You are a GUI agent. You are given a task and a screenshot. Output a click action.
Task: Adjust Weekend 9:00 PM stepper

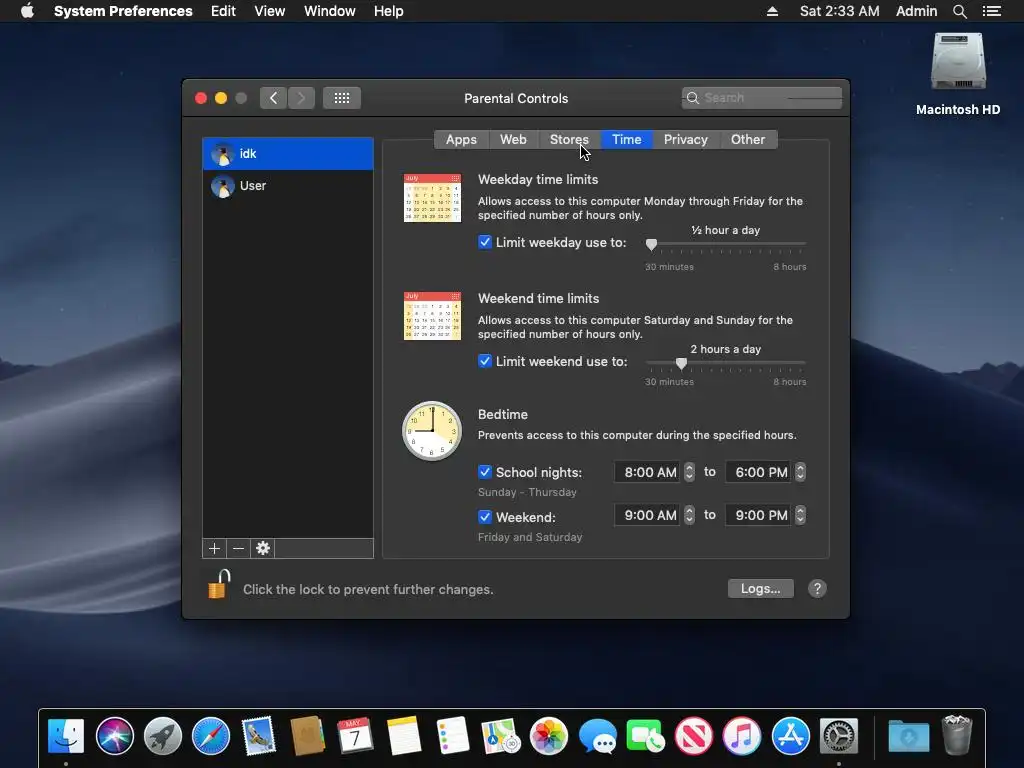800,515
